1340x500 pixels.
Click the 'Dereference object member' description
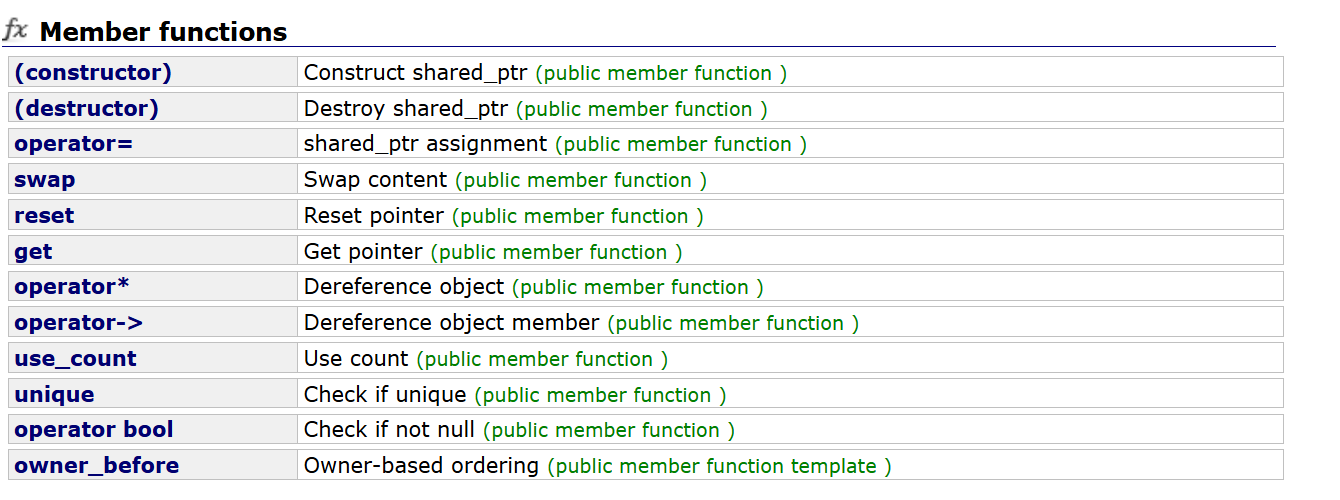coord(451,323)
